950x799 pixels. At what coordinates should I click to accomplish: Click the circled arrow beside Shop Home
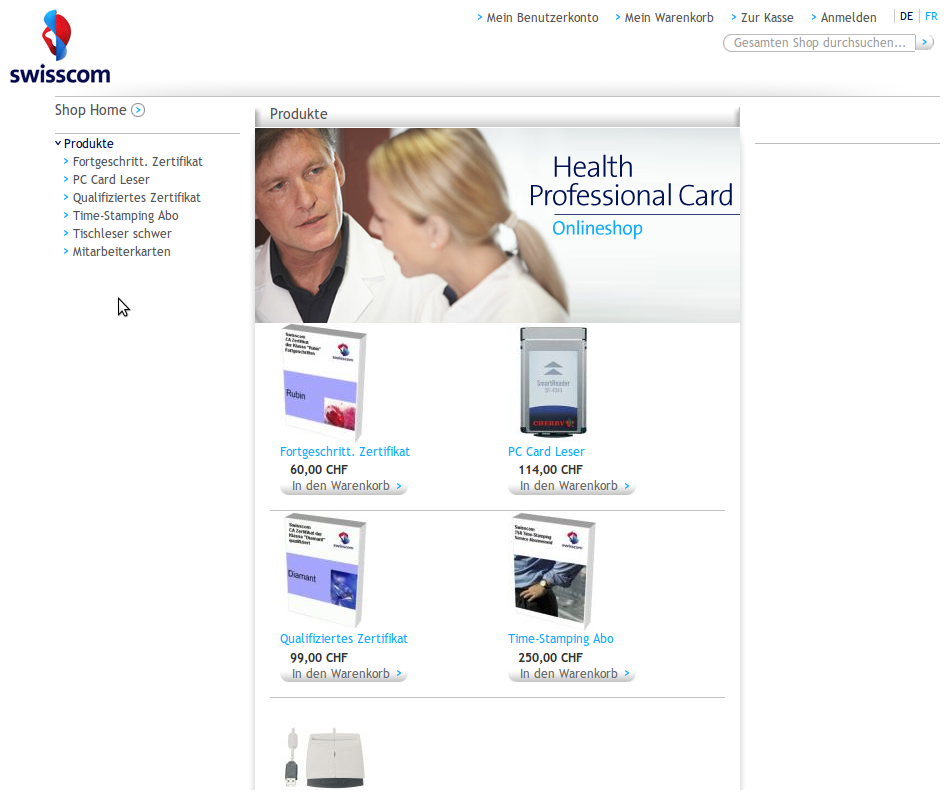[x=138, y=110]
